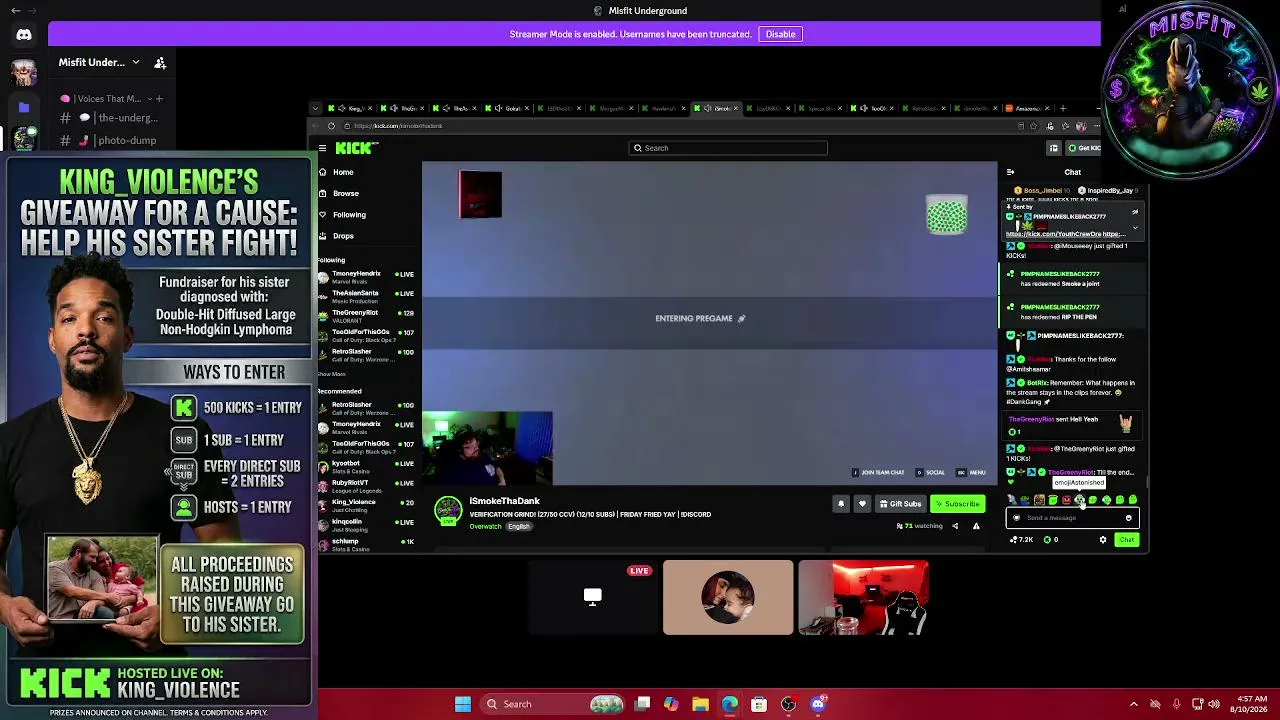1280x720 pixels.
Task: Click the iSmokeThaDank channel avatar
Action: [448, 510]
